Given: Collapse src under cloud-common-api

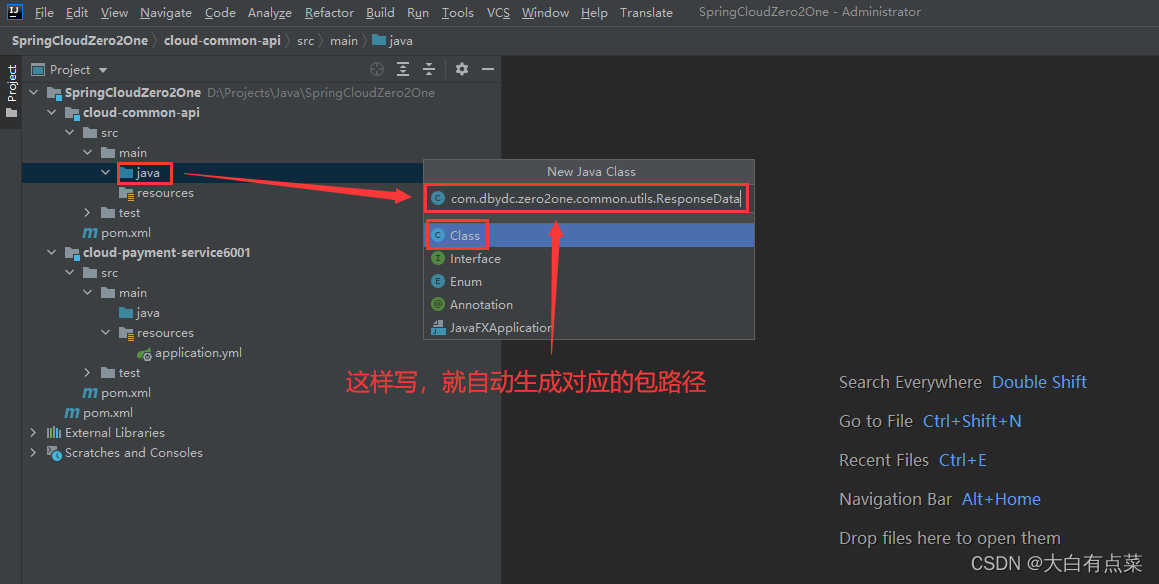Looking at the screenshot, I should tap(69, 132).
